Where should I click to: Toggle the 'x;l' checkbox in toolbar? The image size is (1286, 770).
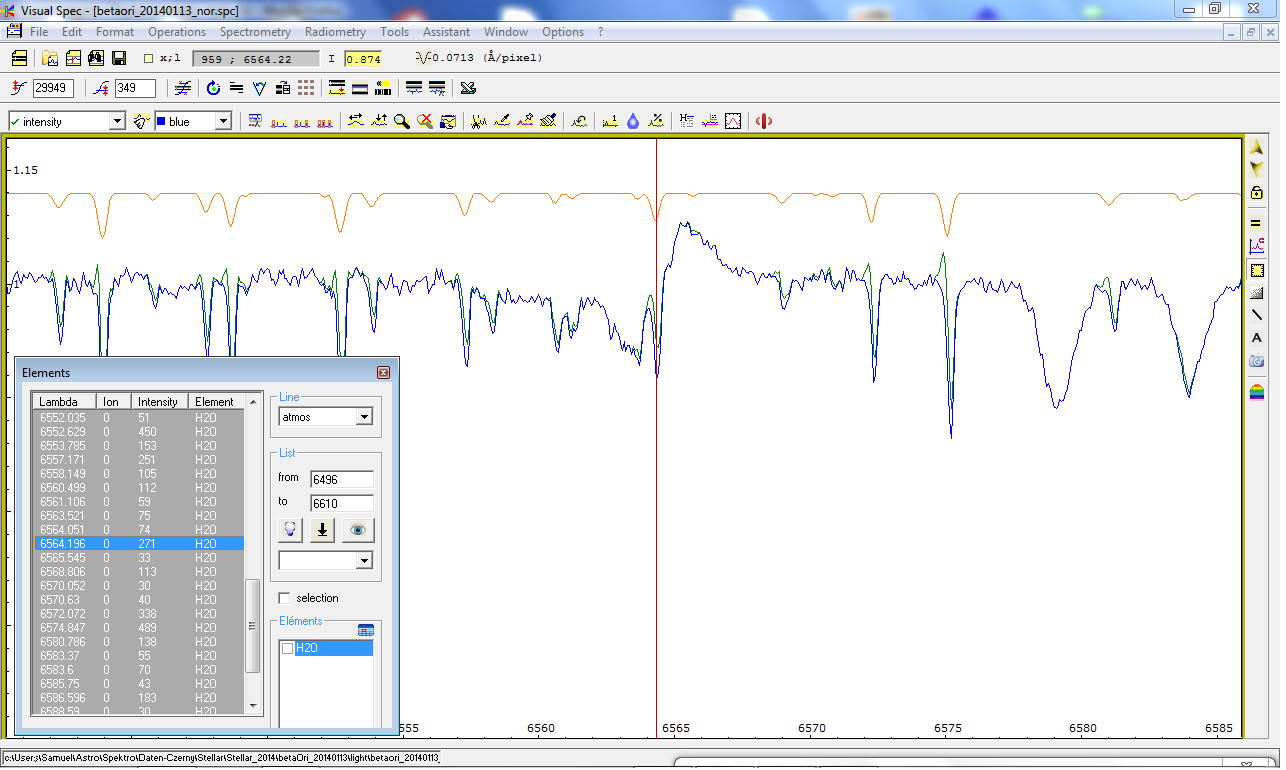[149, 58]
